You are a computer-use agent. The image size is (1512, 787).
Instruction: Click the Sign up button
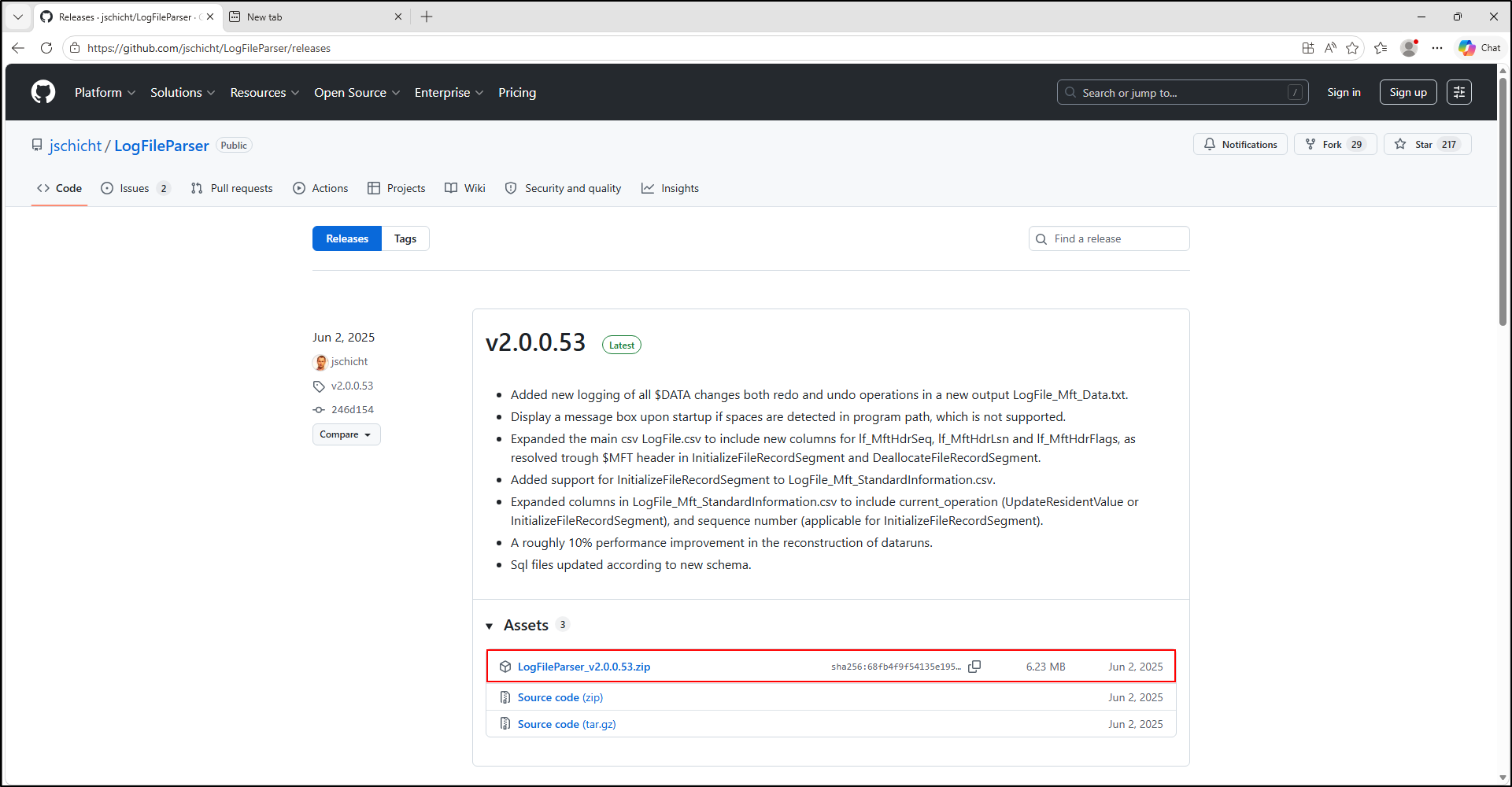pyautogui.click(x=1408, y=92)
